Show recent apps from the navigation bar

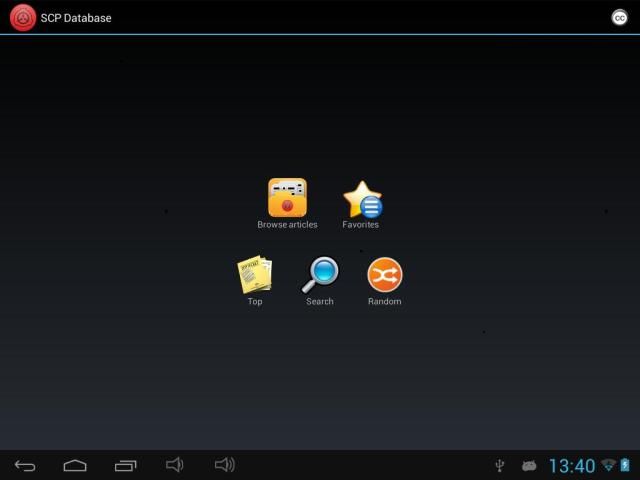pyautogui.click(x=125, y=465)
